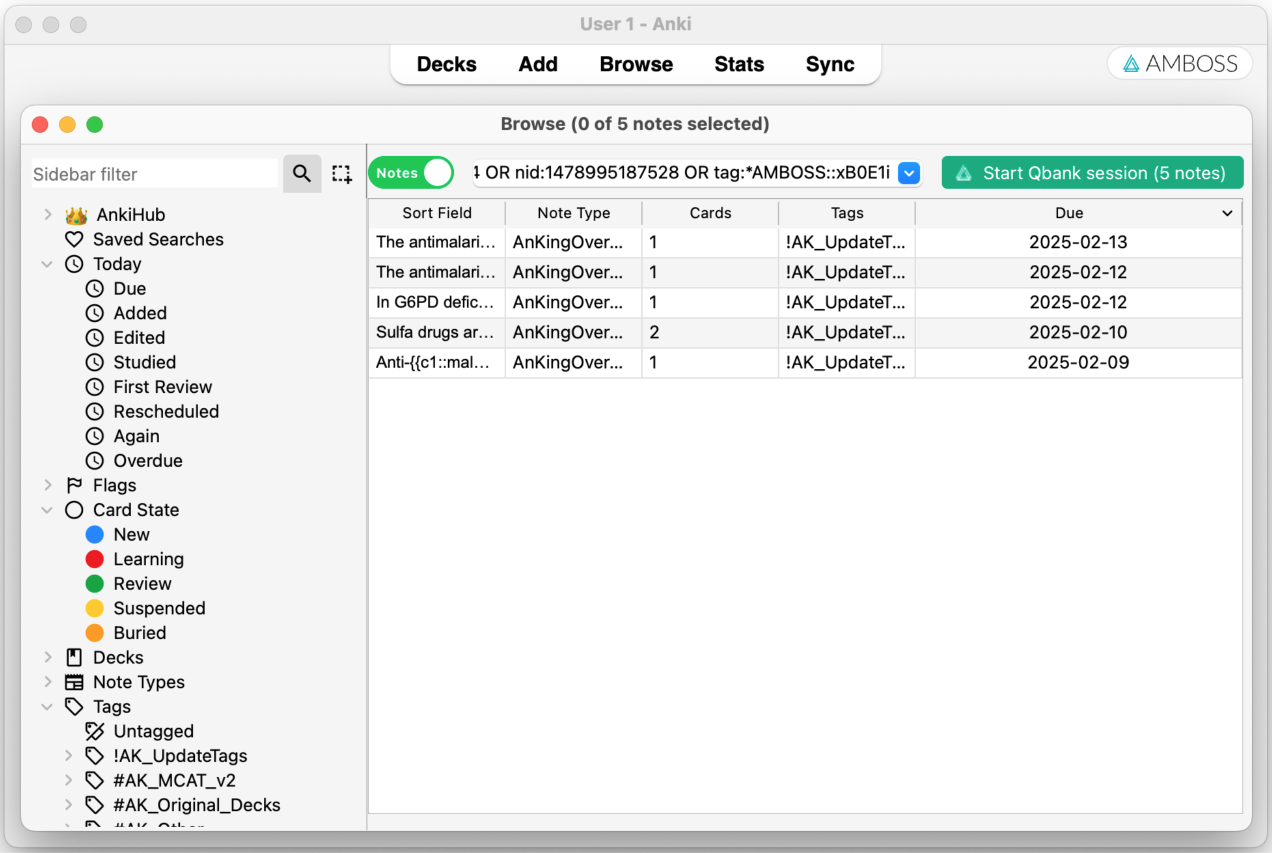Start Qbank session with 5 notes
Viewport: 1272px width, 853px height.
(1092, 173)
